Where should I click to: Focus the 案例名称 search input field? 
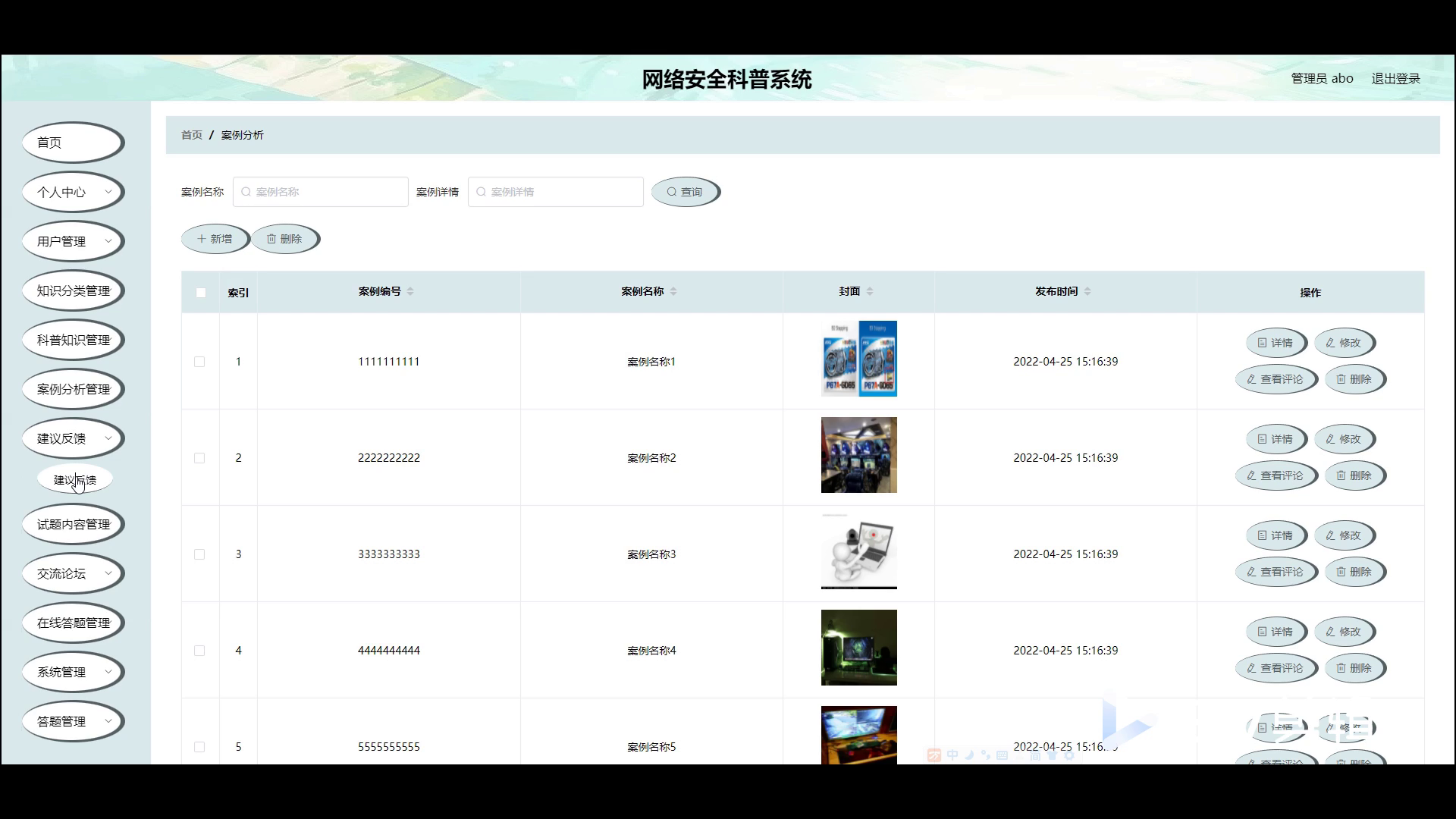point(321,192)
